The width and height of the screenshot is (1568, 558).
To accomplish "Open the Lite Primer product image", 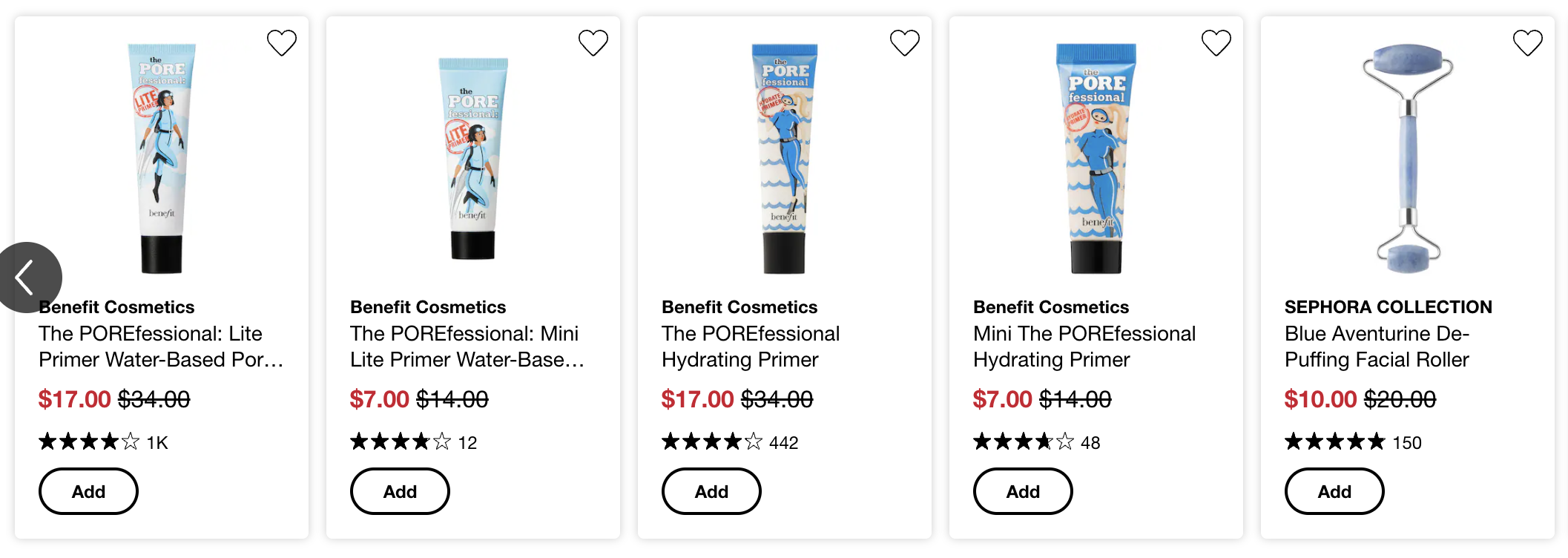I will (162, 158).
